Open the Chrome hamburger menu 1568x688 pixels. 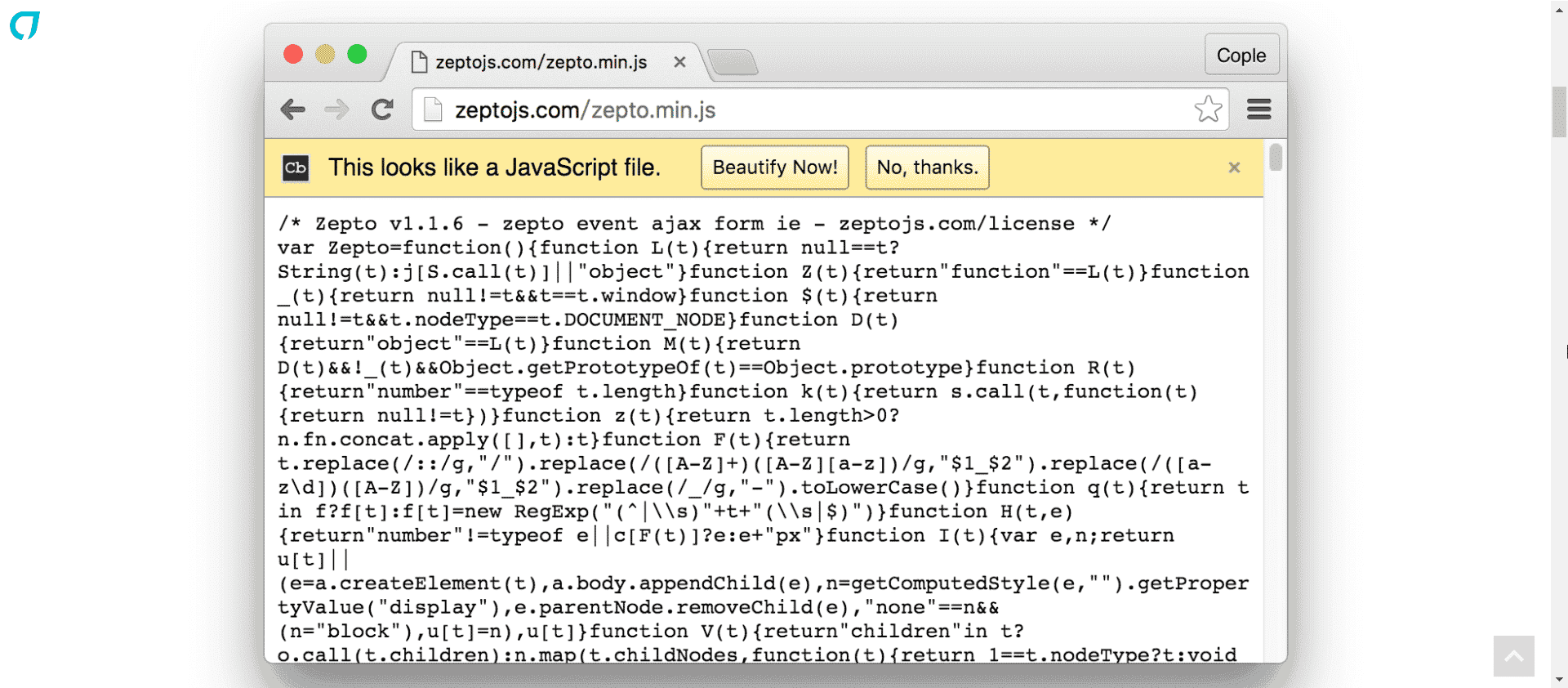coord(1259,109)
